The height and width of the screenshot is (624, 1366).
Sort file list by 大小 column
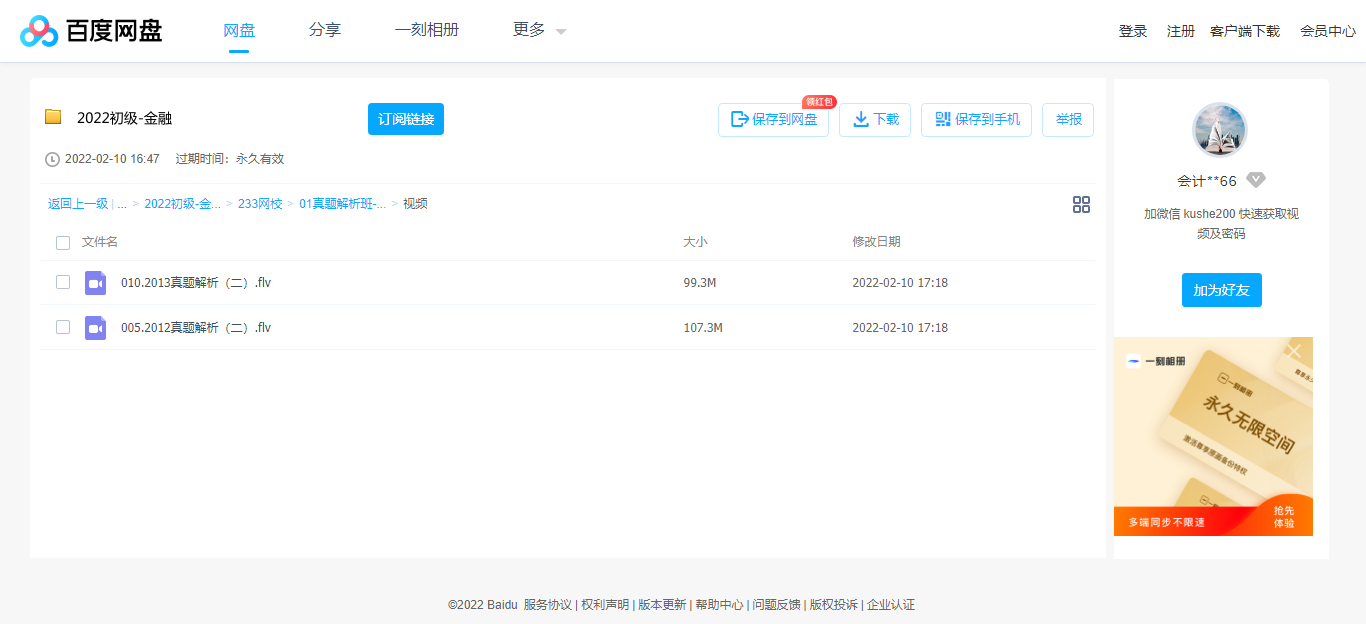[695, 242]
